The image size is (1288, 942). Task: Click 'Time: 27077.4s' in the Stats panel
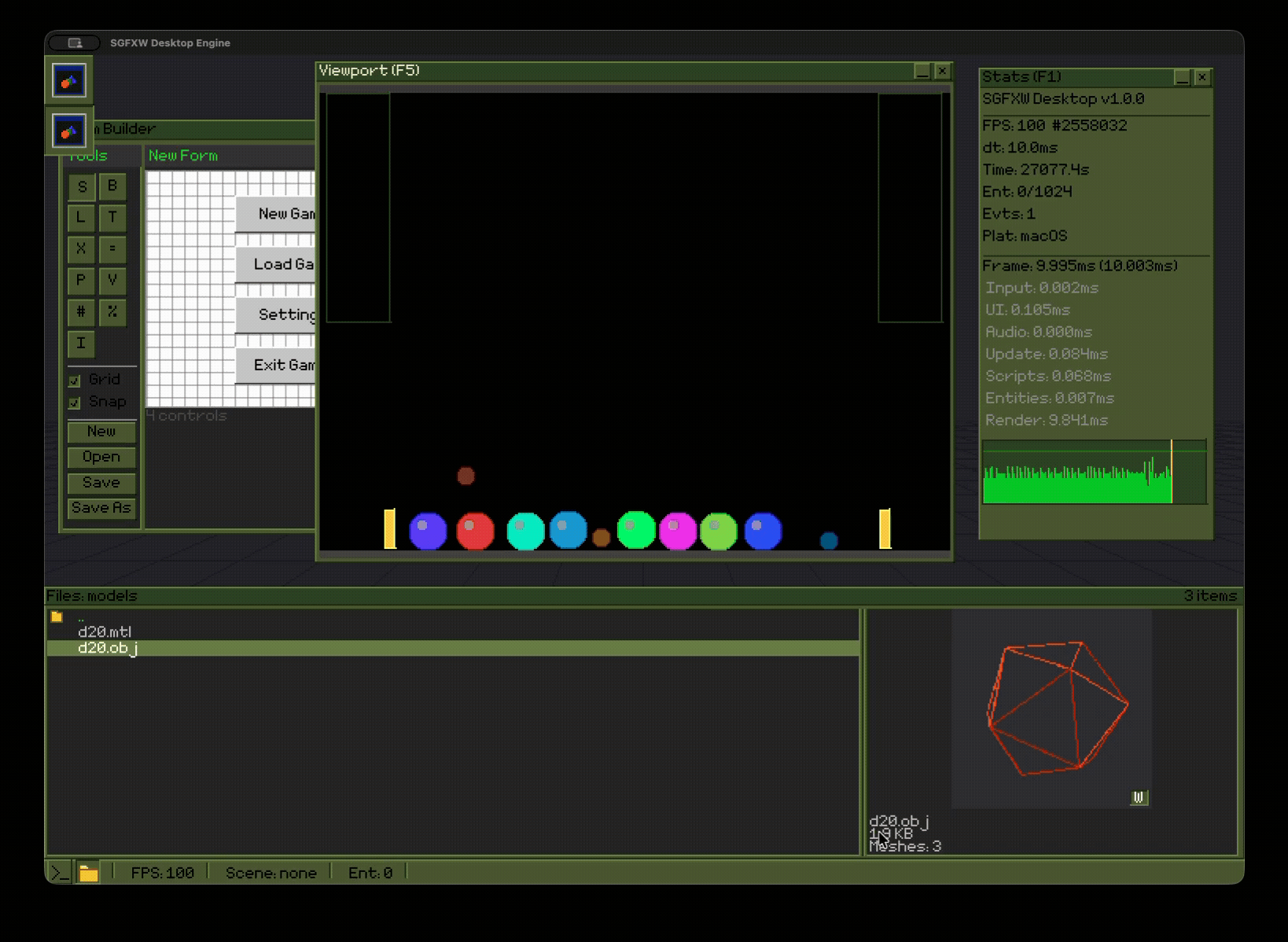1036,170
